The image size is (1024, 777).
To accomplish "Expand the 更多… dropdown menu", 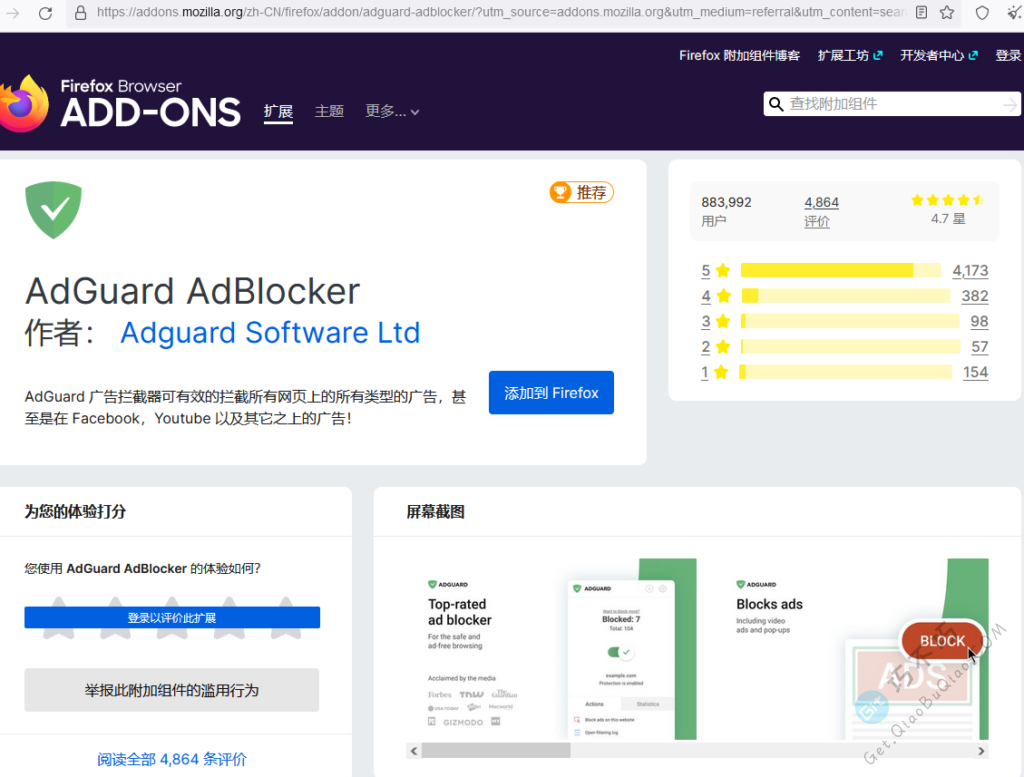I will tap(392, 112).
